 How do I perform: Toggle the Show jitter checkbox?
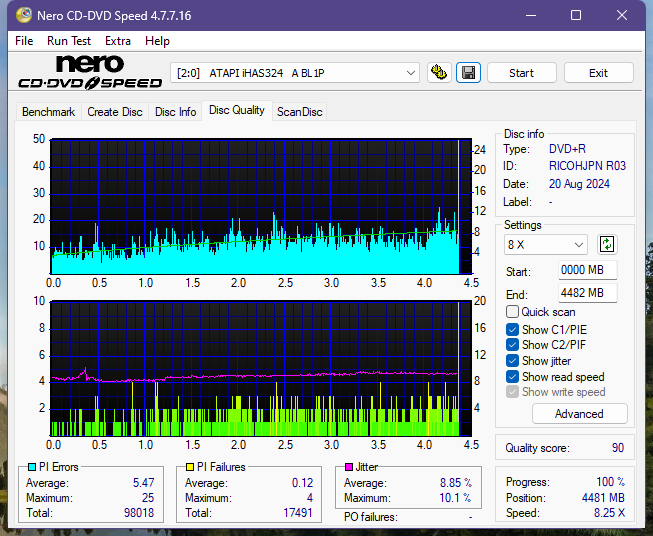tap(512, 361)
